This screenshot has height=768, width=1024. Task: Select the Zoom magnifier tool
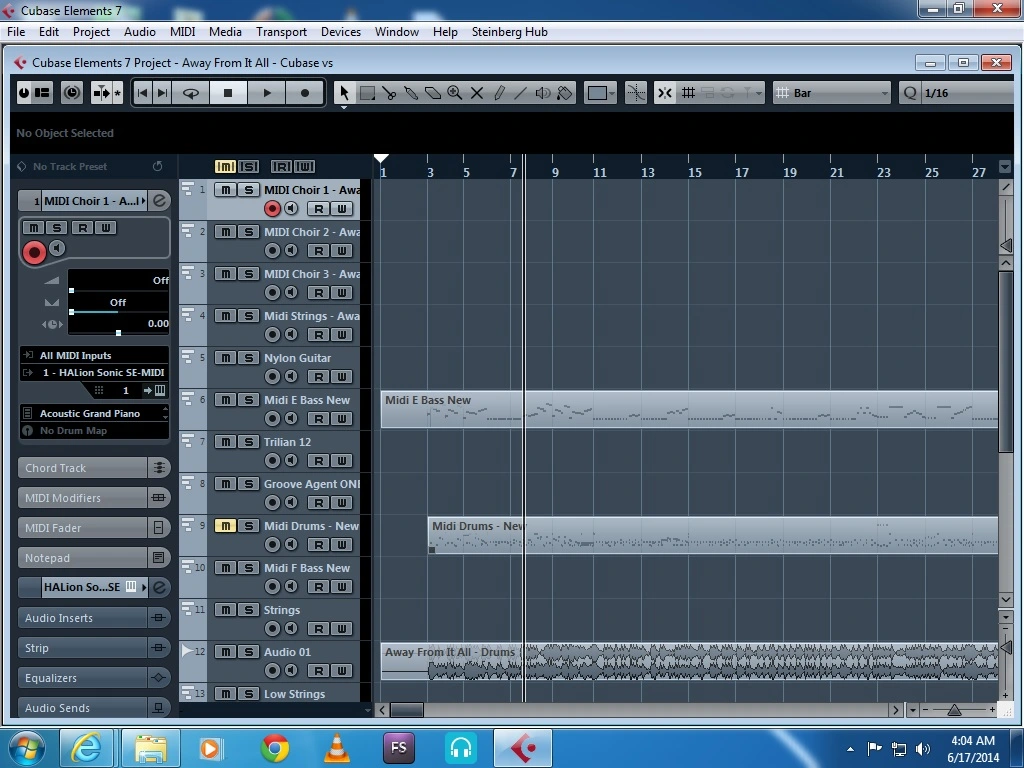point(455,93)
